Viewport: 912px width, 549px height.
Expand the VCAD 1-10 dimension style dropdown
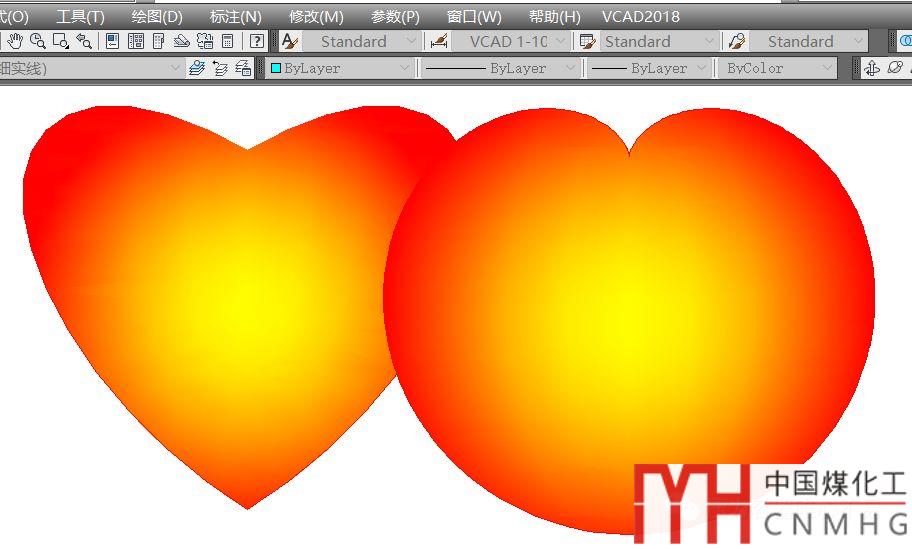point(560,41)
